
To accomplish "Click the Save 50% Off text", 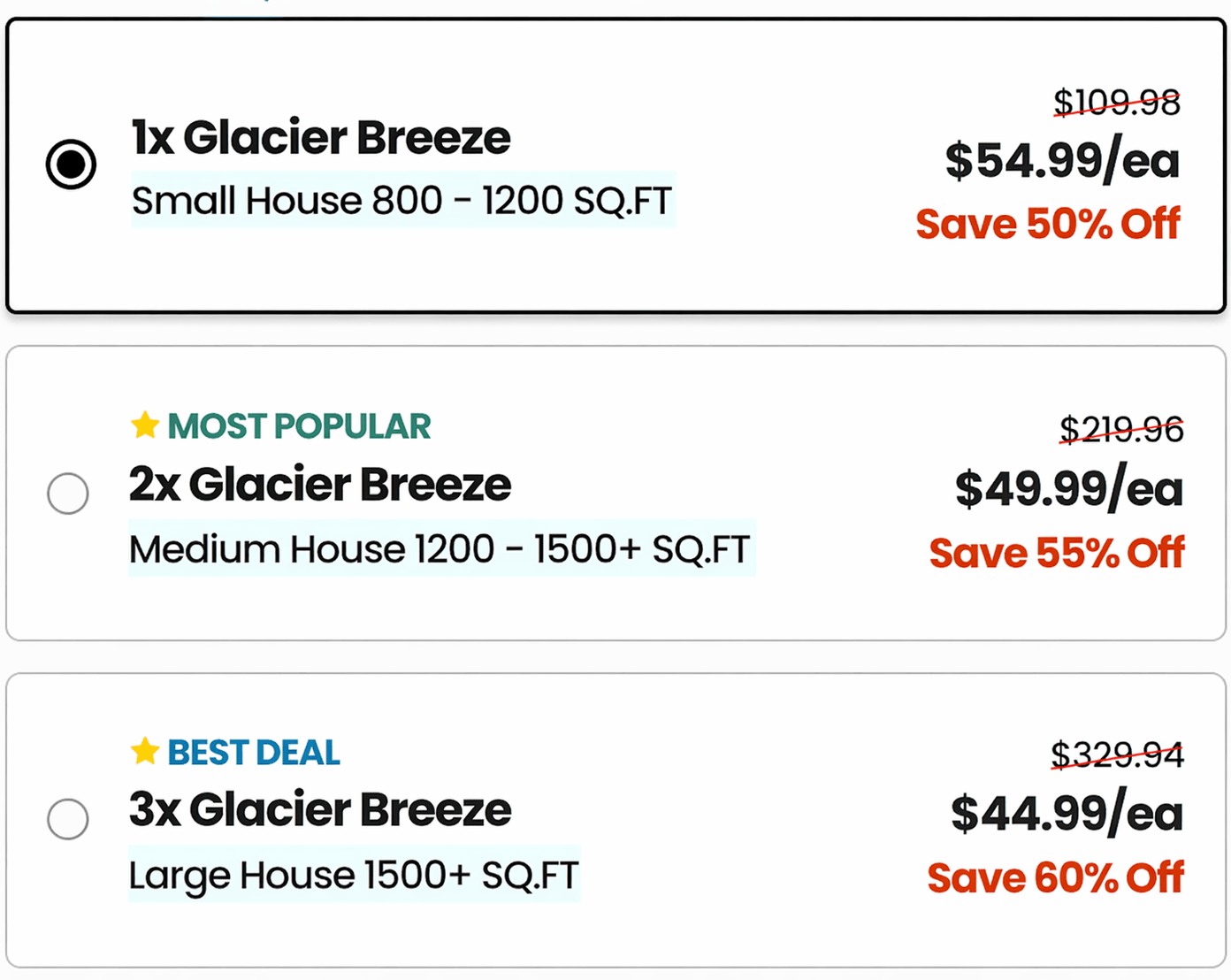I will (x=1047, y=224).
